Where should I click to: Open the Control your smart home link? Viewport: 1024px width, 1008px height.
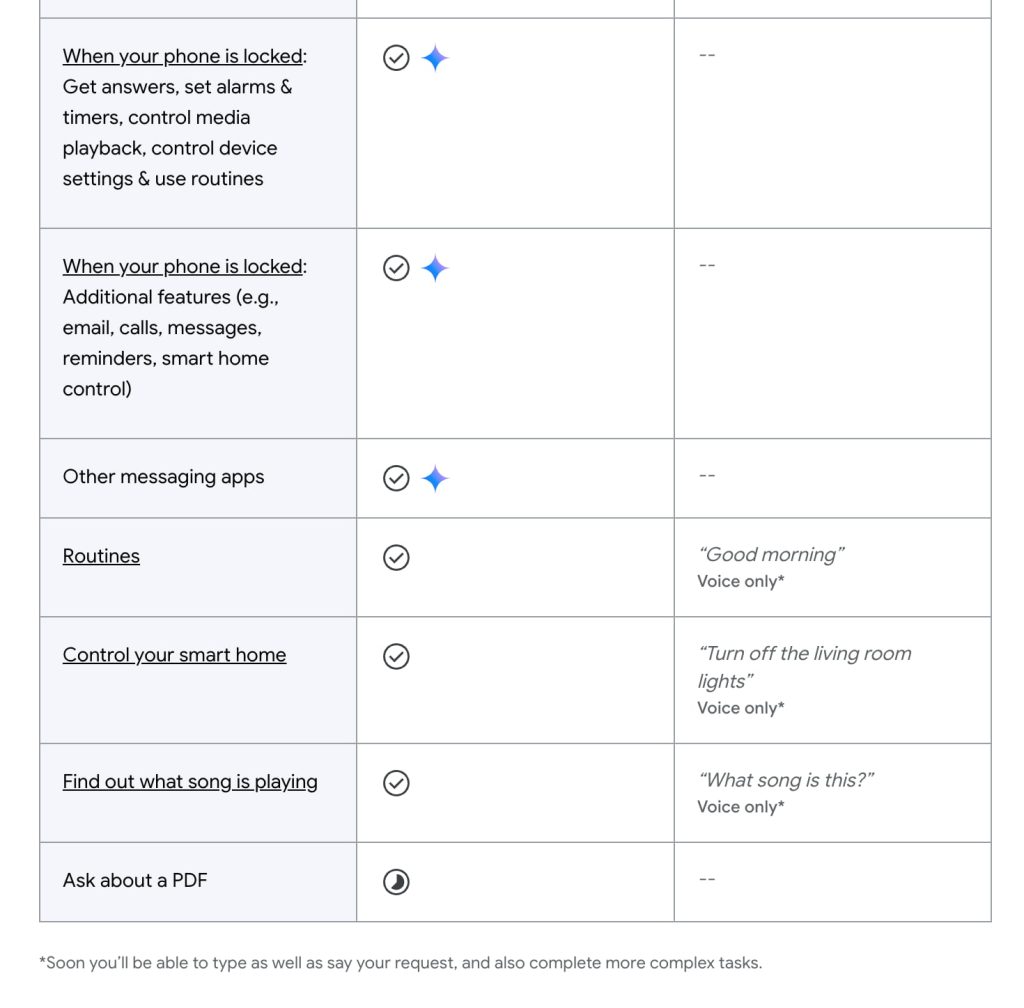pyautogui.click(x=174, y=655)
